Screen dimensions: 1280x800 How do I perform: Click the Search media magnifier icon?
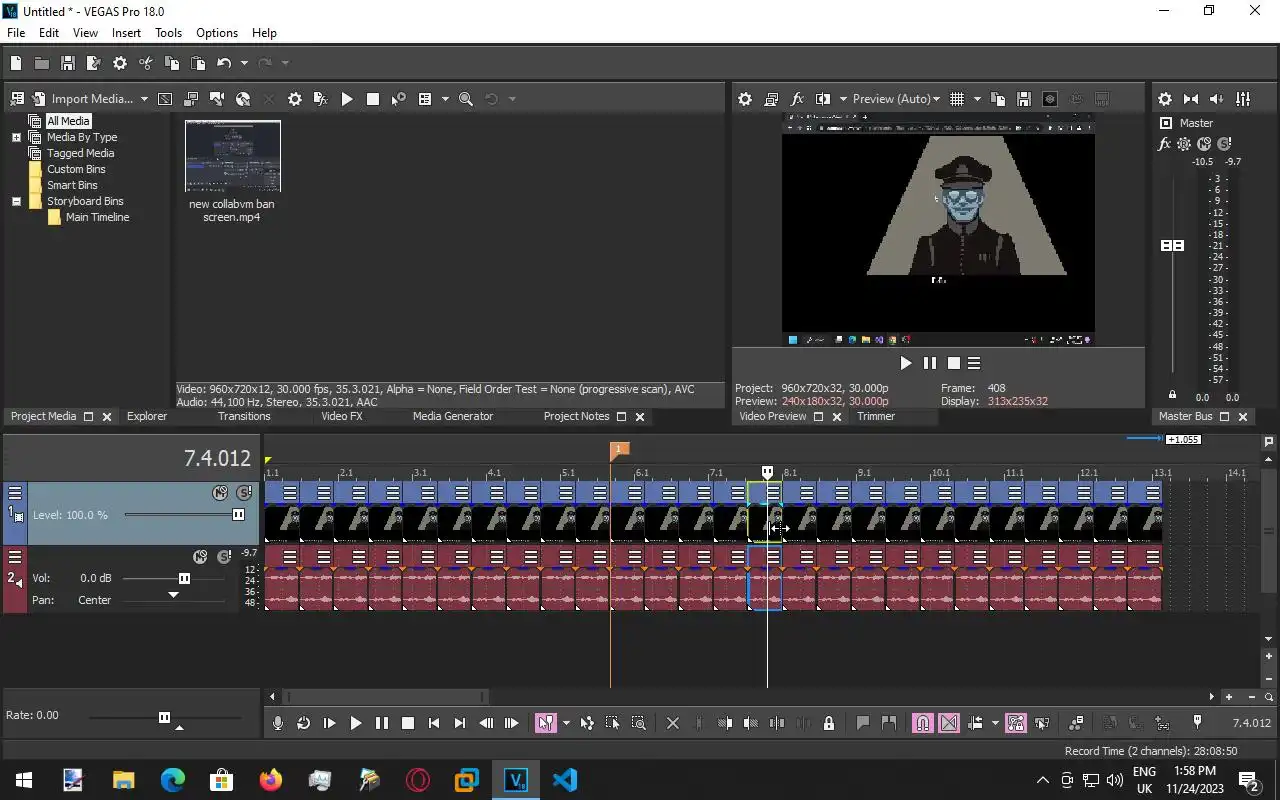point(466,99)
